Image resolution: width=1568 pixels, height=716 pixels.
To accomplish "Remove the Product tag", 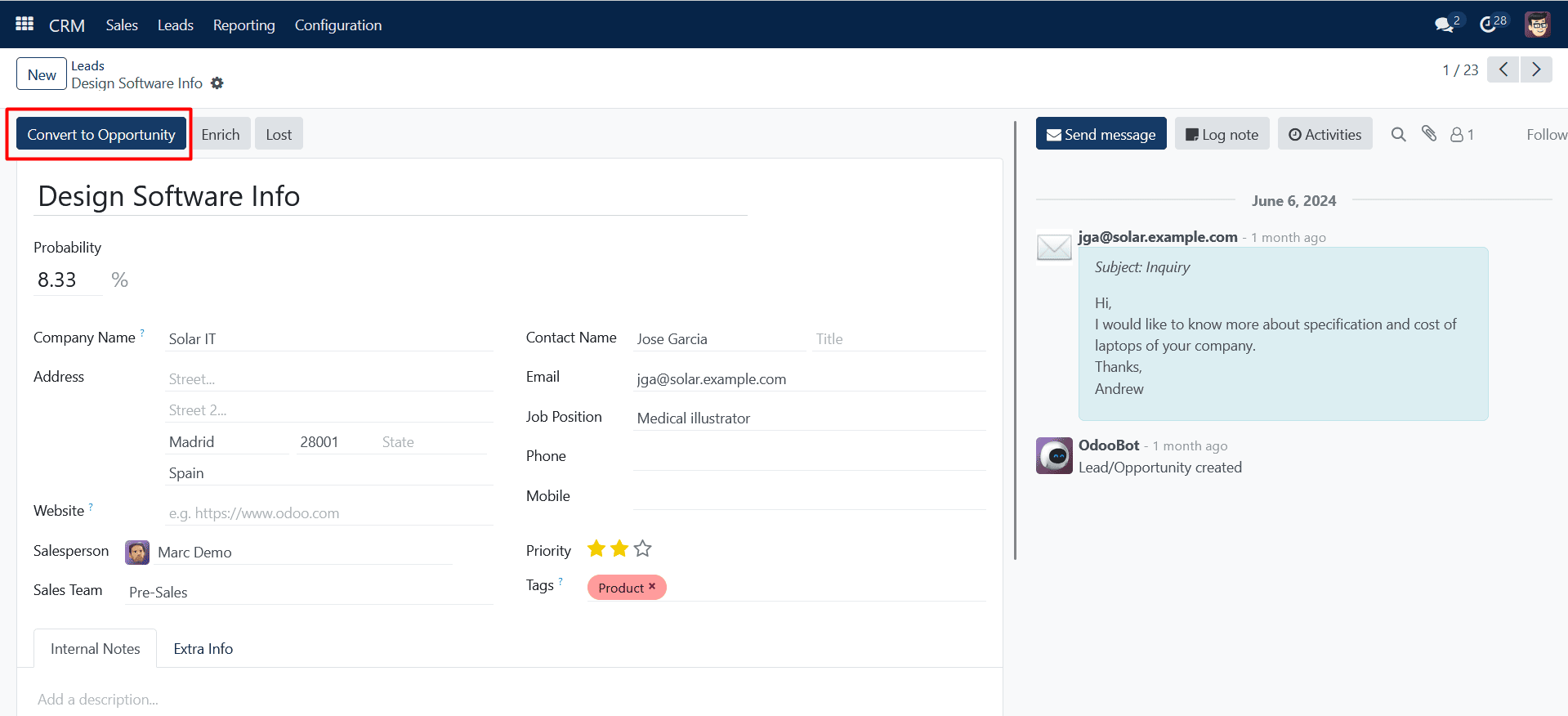I will (x=652, y=587).
